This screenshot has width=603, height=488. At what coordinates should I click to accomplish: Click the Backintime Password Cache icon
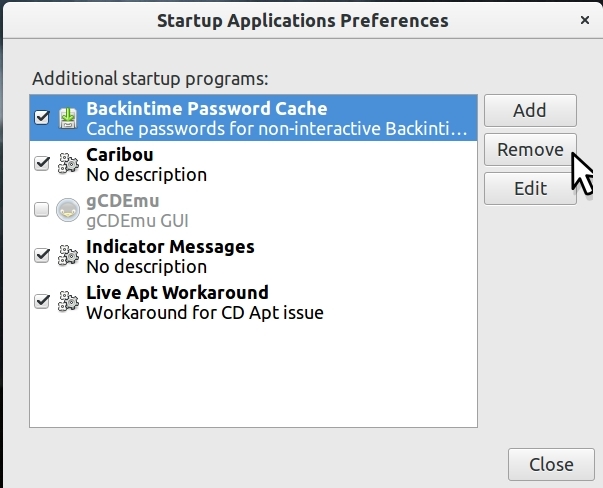[68, 118]
